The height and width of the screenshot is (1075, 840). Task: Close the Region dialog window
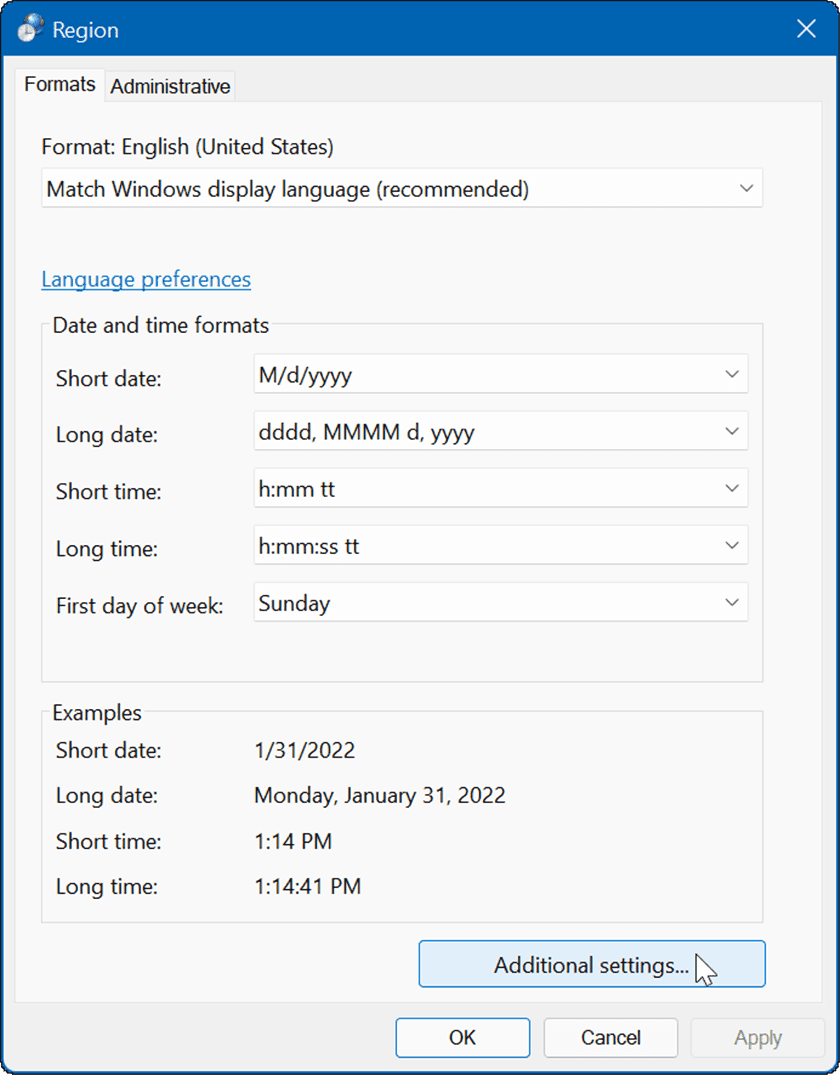(x=806, y=29)
